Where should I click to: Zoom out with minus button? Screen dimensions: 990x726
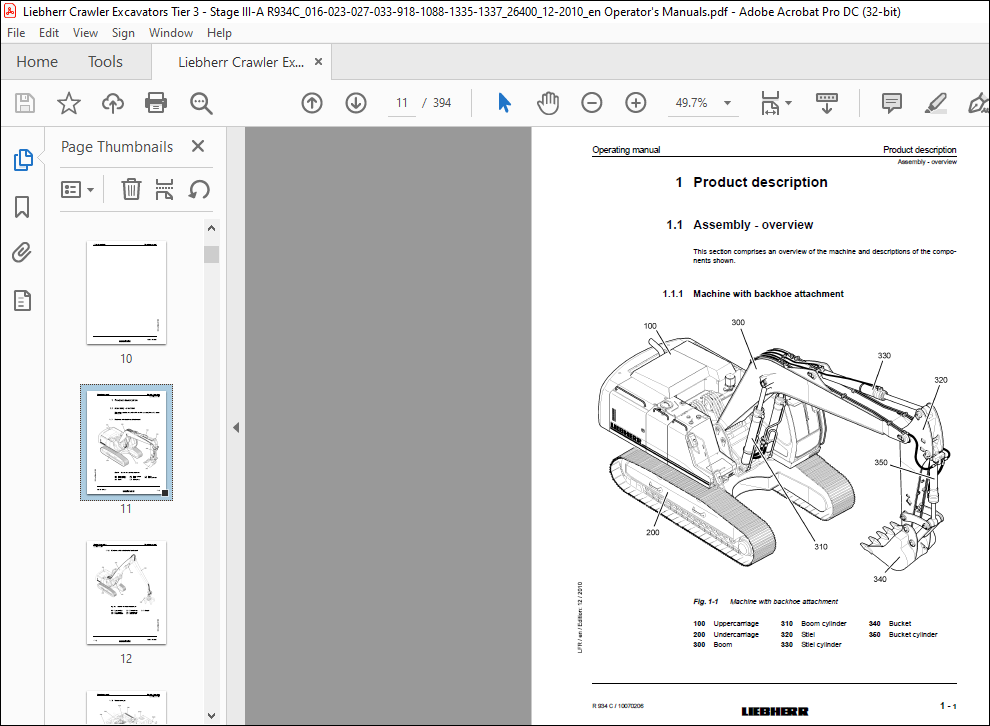[x=592, y=103]
